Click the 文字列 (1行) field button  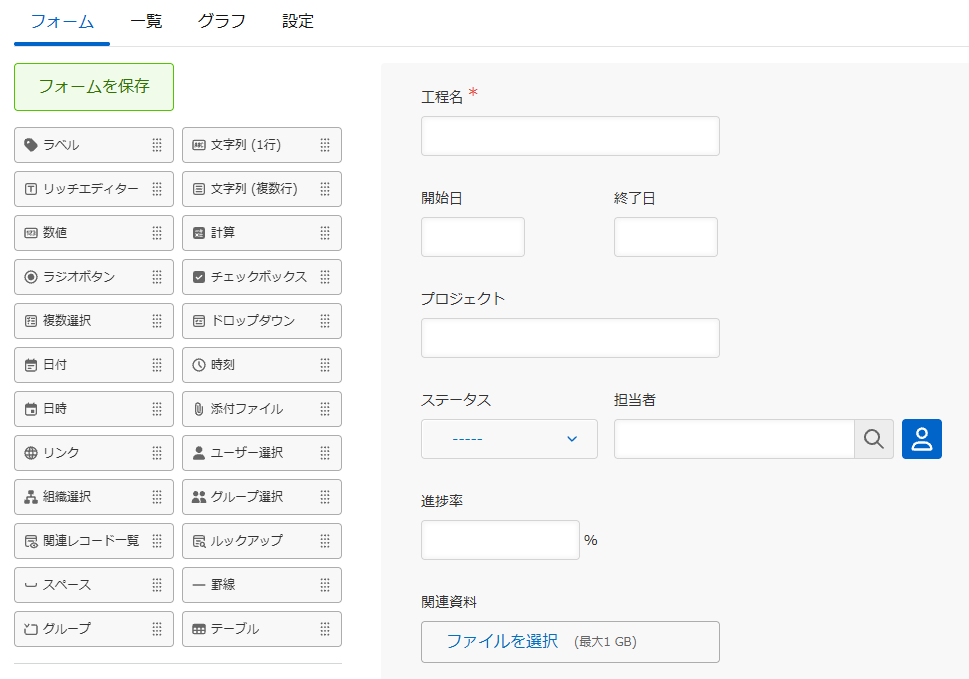click(x=262, y=145)
